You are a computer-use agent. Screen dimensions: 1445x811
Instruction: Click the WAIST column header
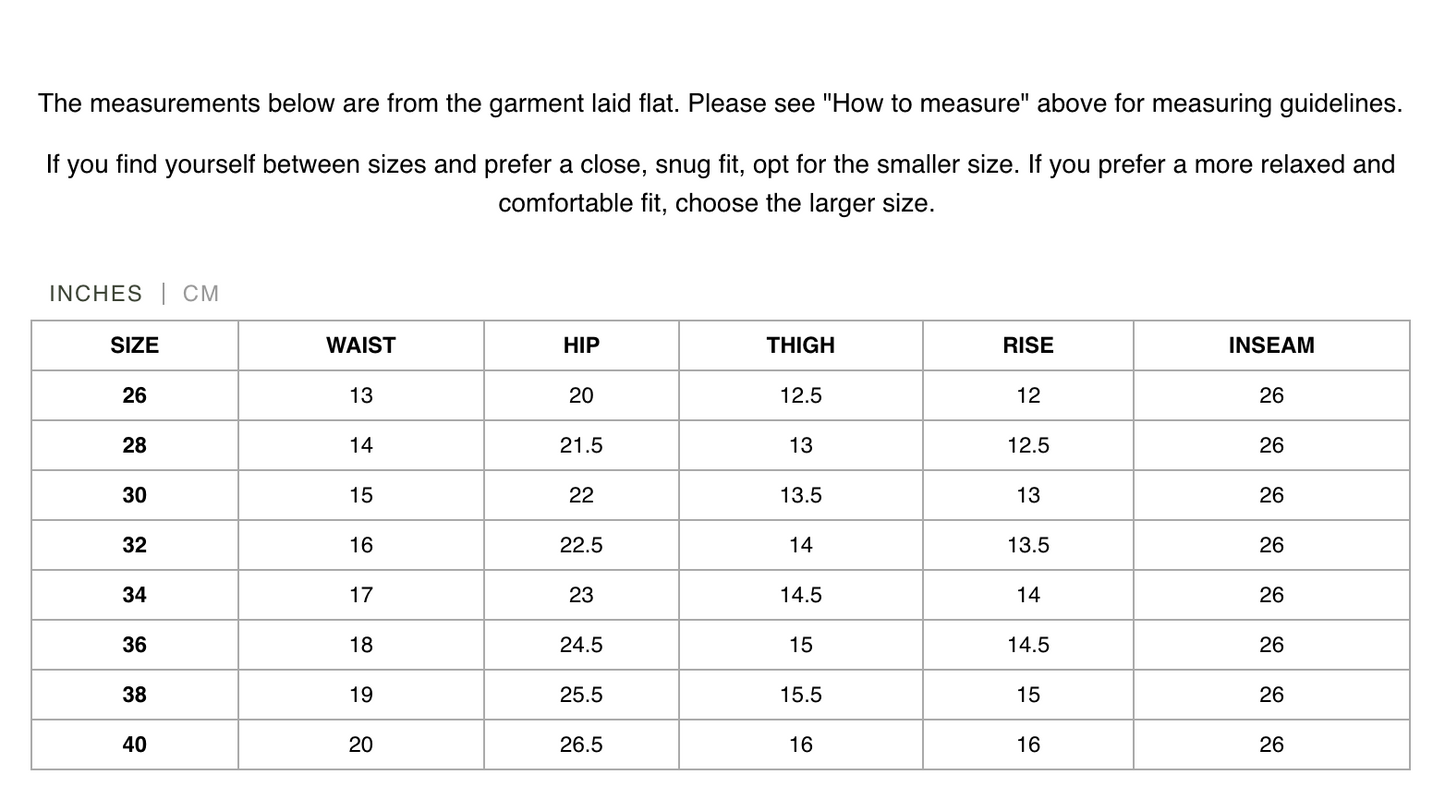361,346
